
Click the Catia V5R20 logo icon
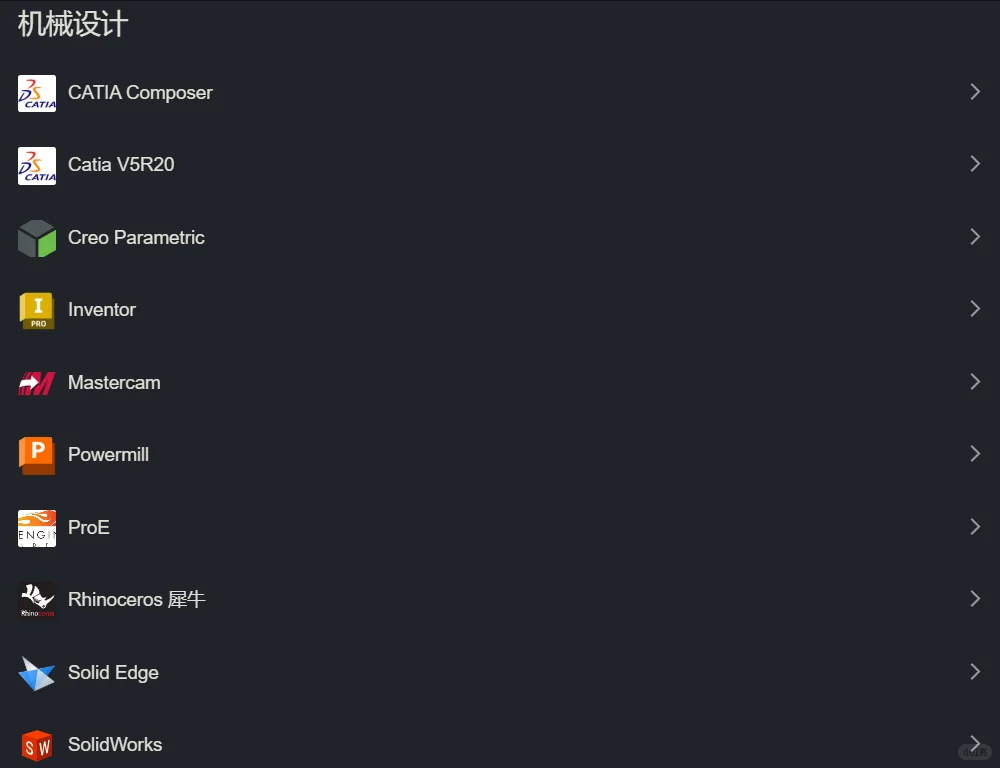click(37, 165)
